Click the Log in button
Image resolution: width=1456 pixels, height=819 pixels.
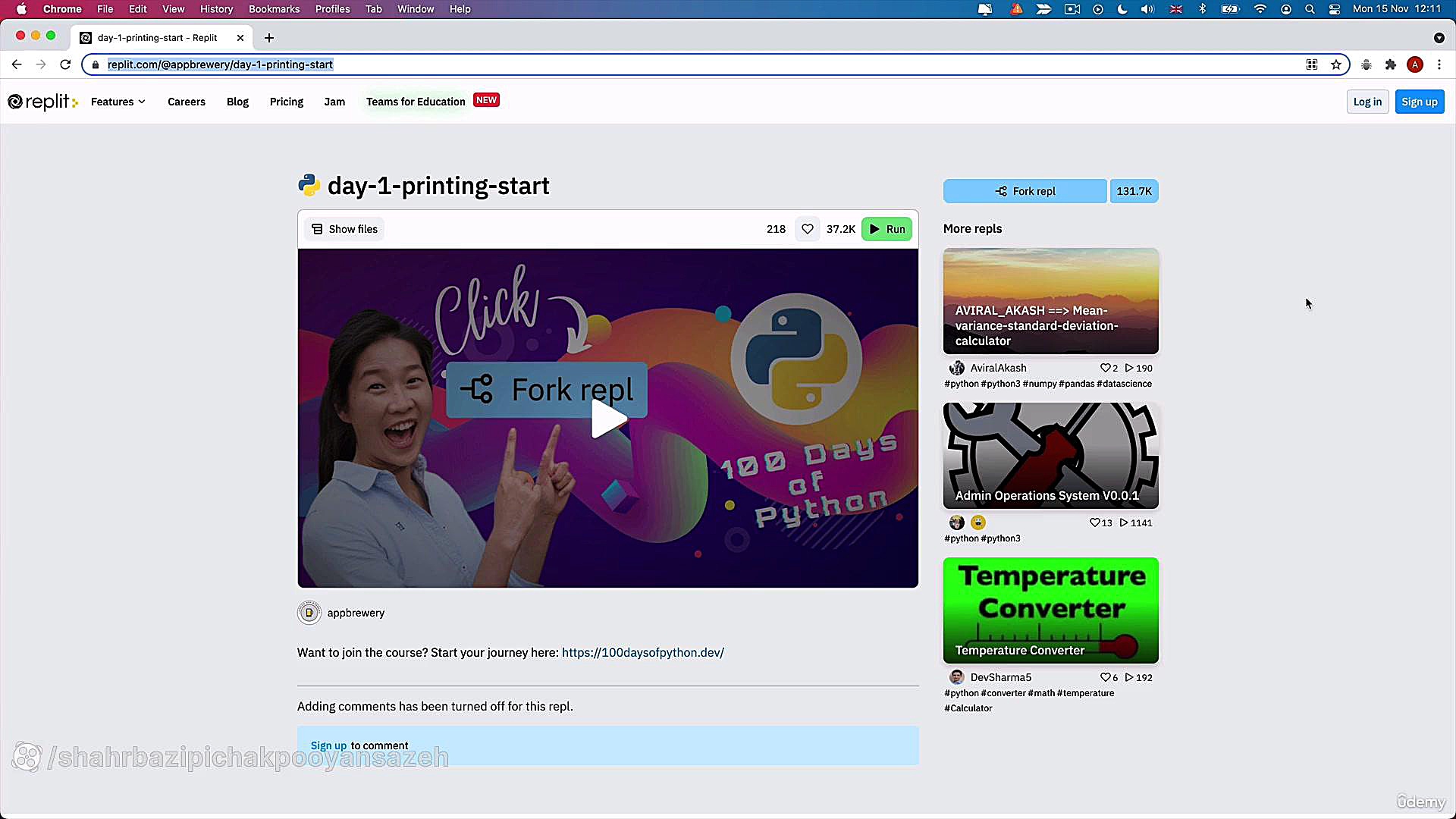(x=1367, y=102)
